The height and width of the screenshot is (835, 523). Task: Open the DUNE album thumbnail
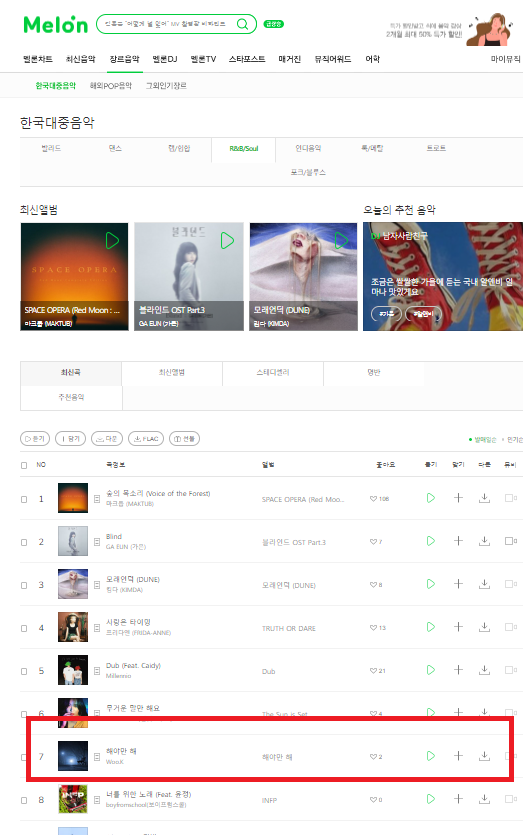tap(304, 276)
